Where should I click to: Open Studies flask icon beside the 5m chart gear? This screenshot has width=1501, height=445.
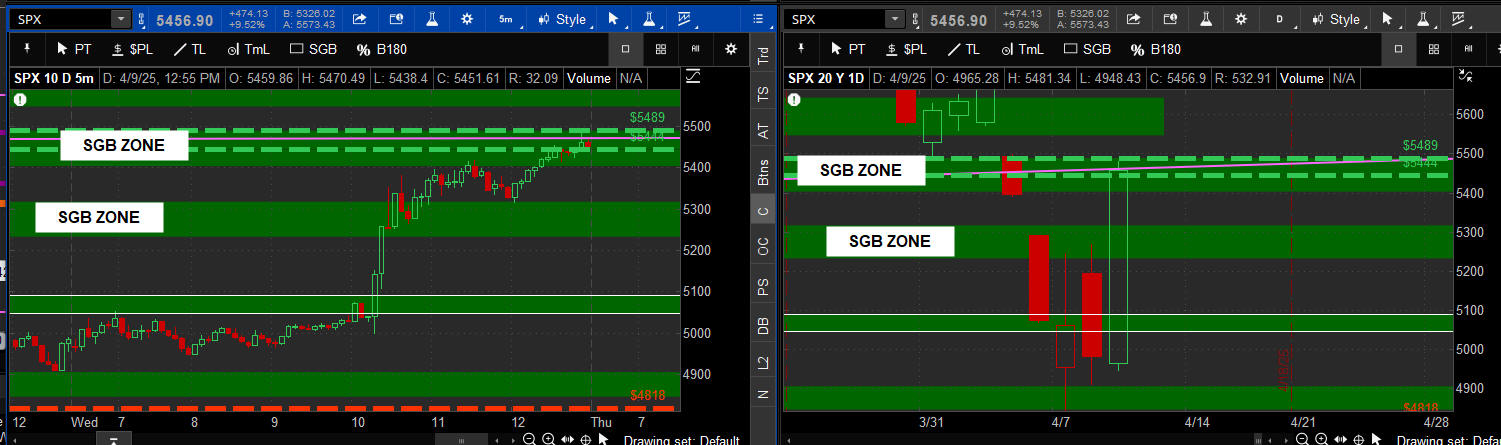(x=432, y=19)
